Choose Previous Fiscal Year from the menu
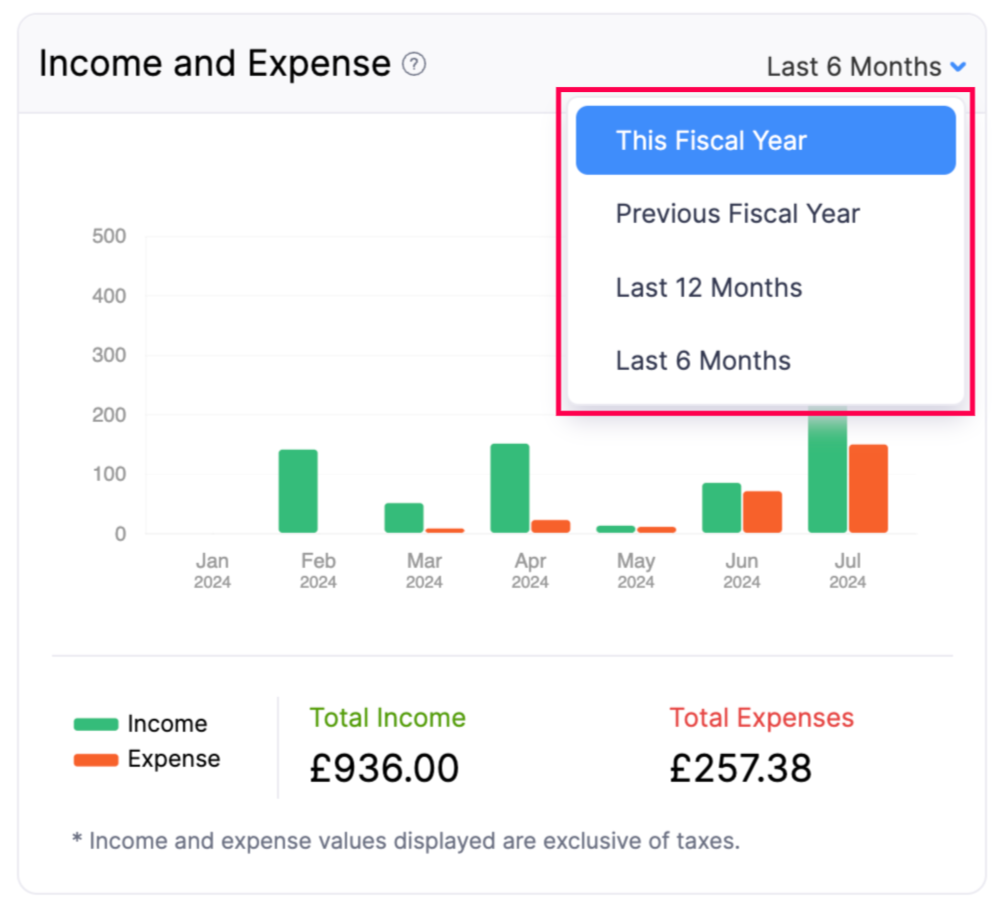 point(737,213)
